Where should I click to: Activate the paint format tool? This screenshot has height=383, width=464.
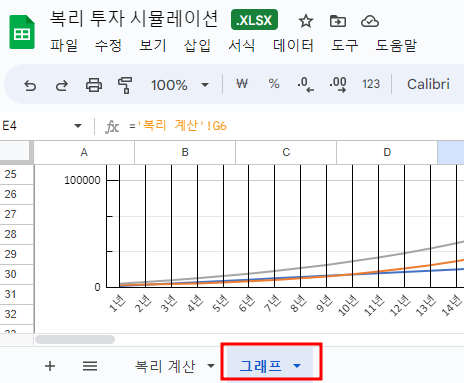coord(125,85)
